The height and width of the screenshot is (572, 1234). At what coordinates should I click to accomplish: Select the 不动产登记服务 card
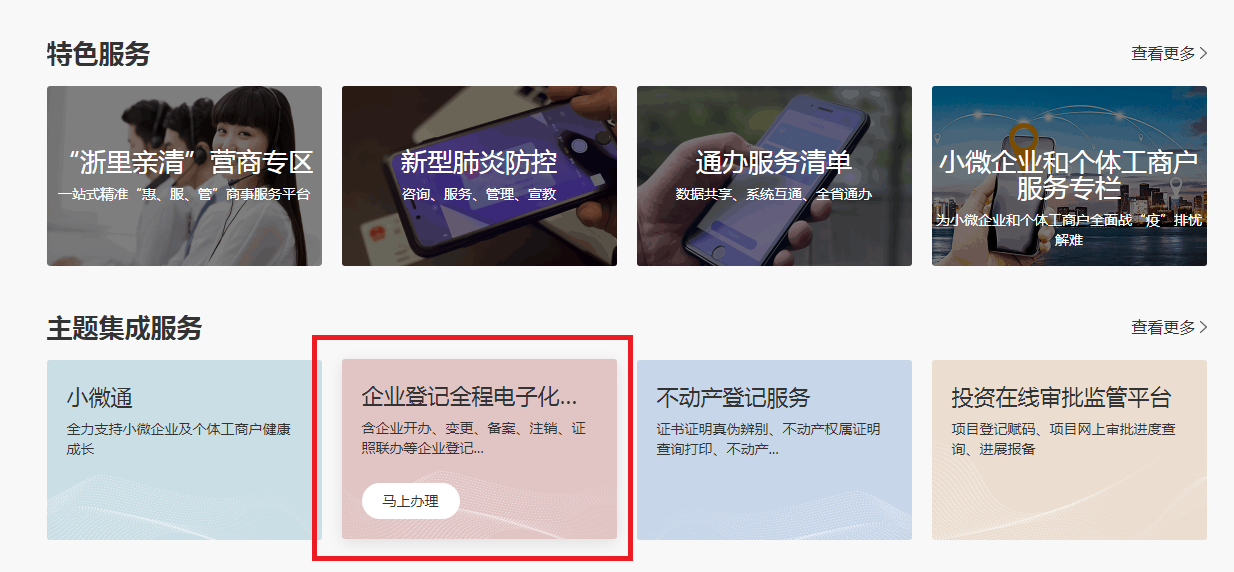point(774,450)
